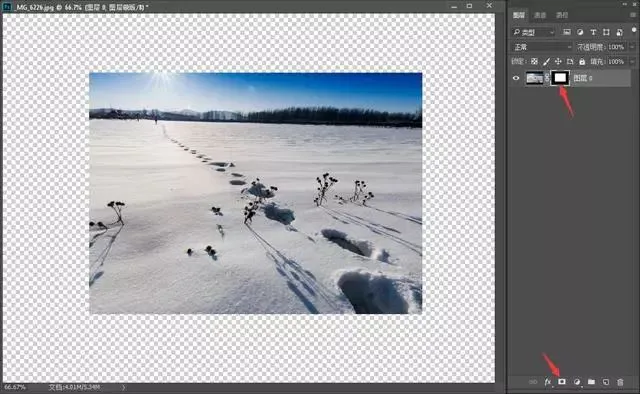Filter layers by adjustment layer type
The height and width of the screenshot is (394, 640).
point(580,32)
